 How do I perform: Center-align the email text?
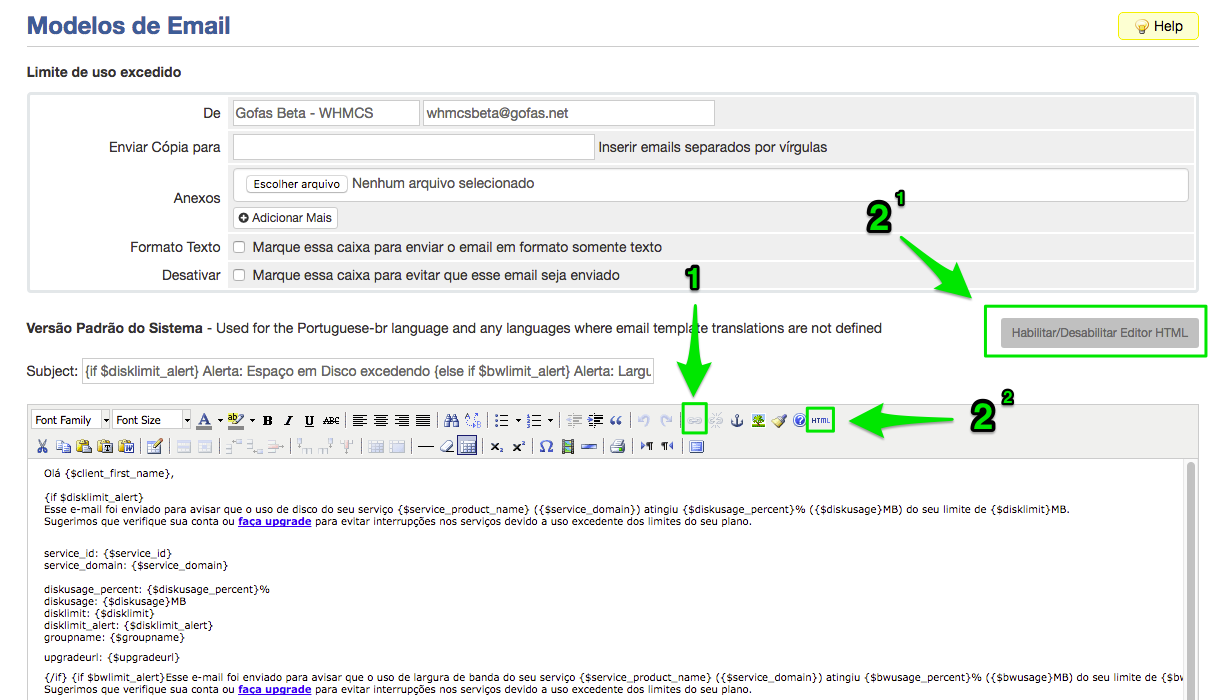pyautogui.click(x=381, y=421)
